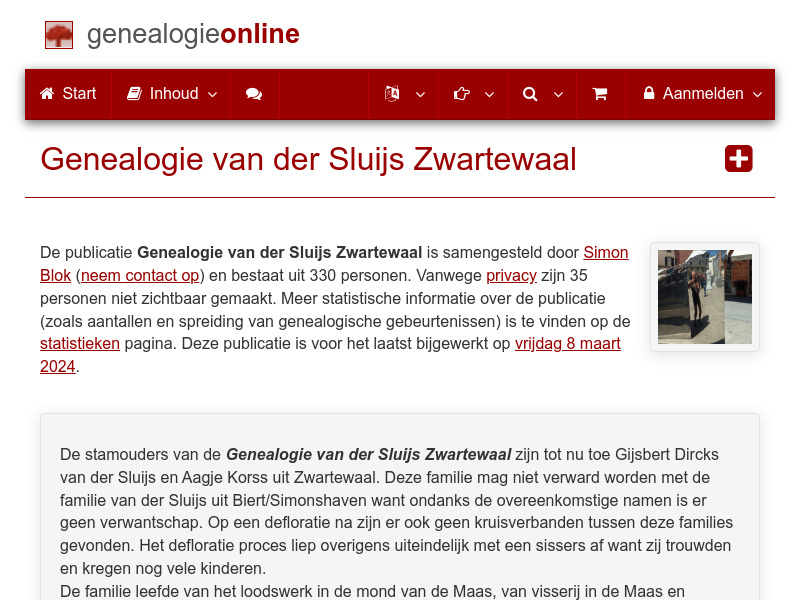Select the Inhoud book icon
Image resolution: width=800 pixels, height=600 pixels.
point(134,93)
